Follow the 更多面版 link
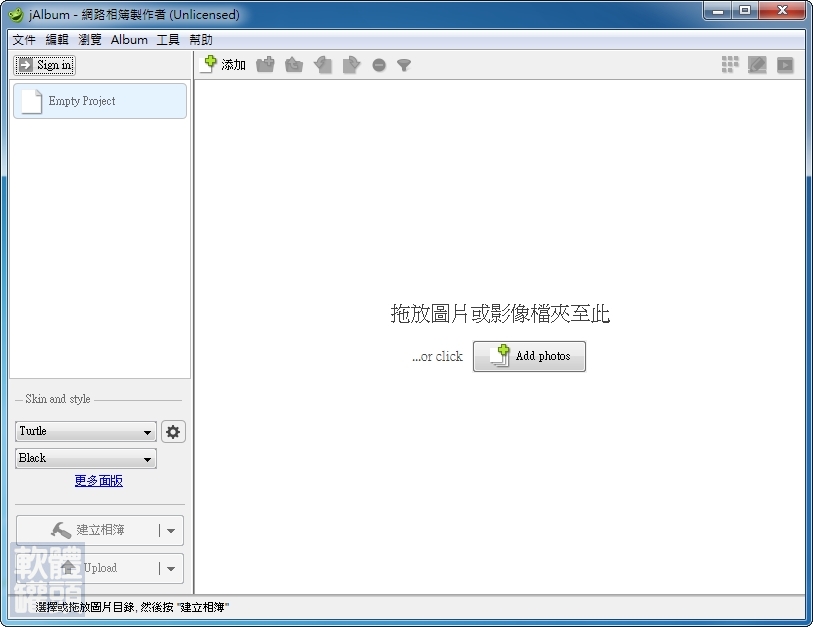The height and width of the screenshot is (627, 813). (x=99, y=481)
